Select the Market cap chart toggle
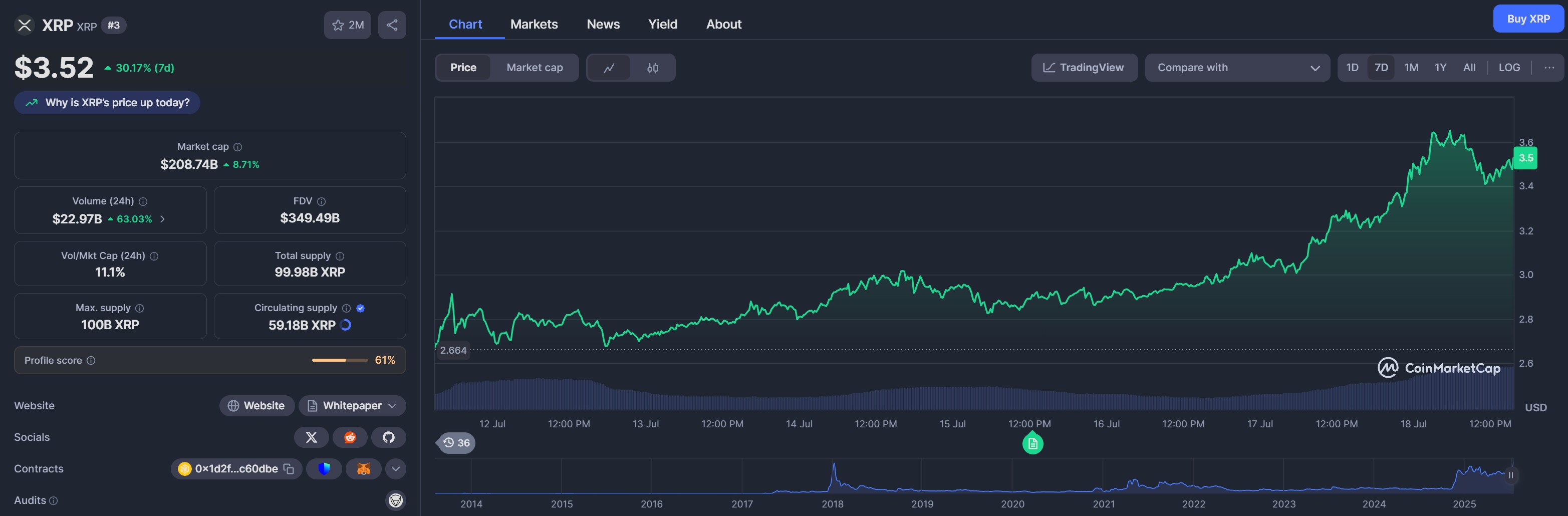This screenshot has width=1568, height=516. point(535,68)
